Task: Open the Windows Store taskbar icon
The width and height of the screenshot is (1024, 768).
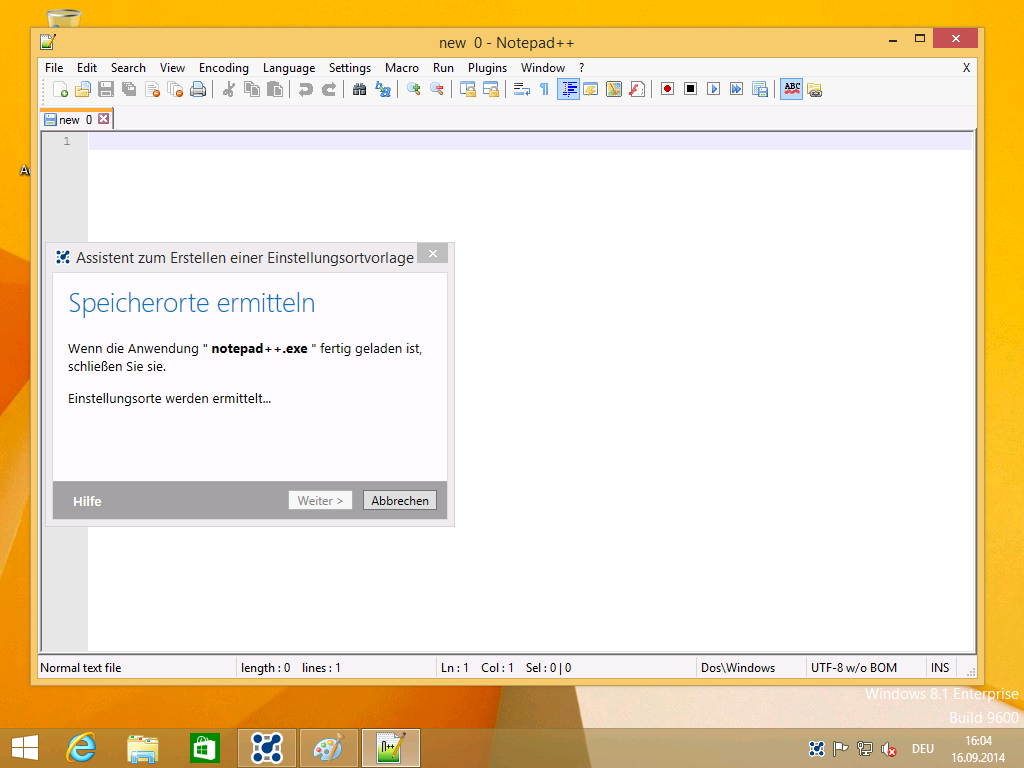Action: tap(204, 748)
